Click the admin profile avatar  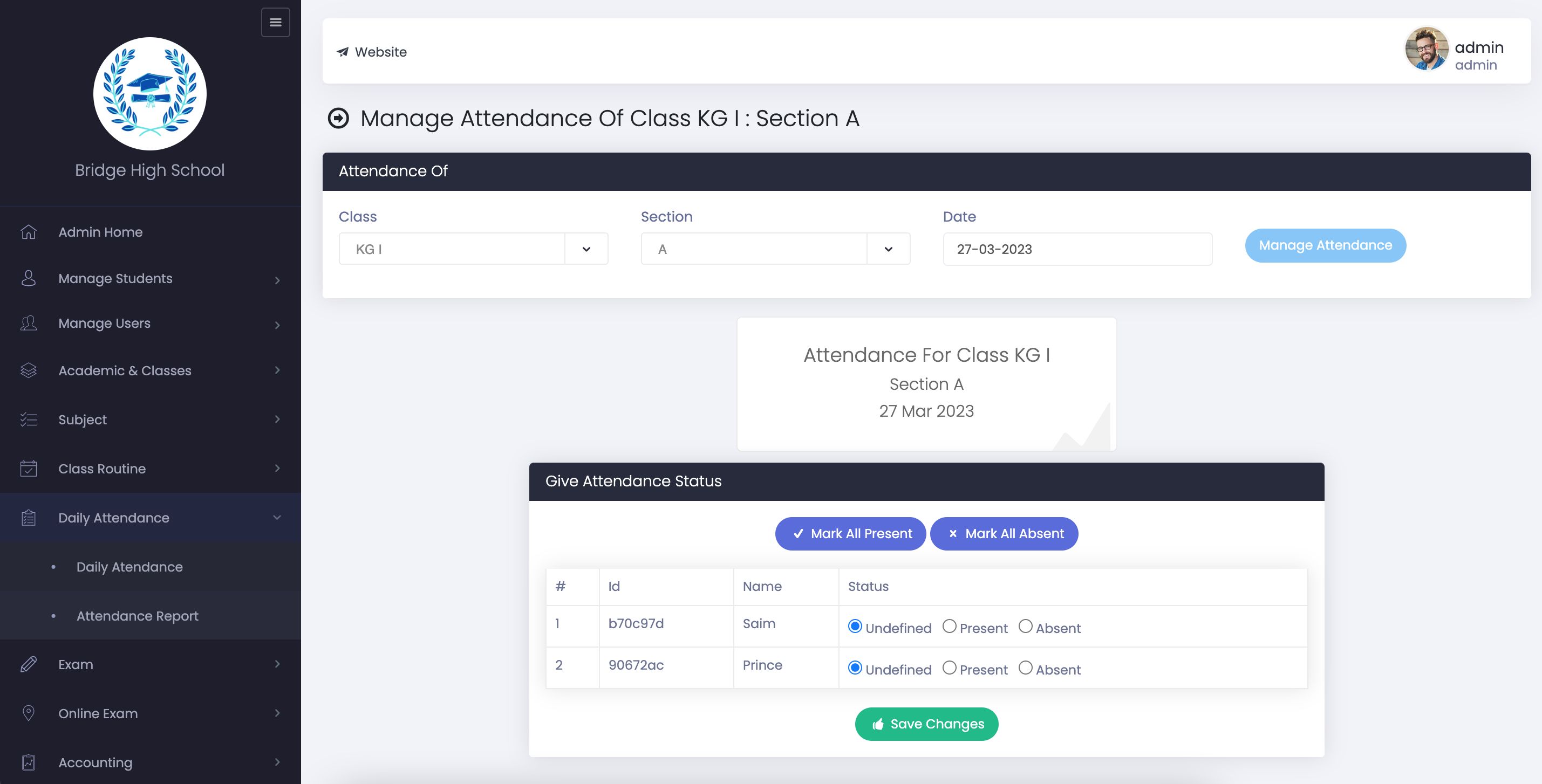pos(1427,49)
